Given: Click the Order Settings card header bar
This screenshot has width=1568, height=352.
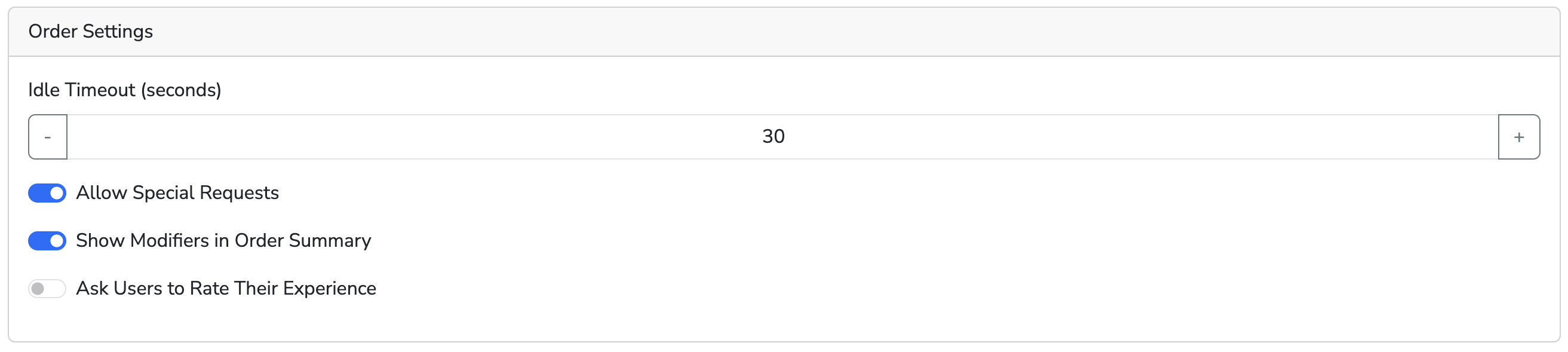Looking at the screenshot, I should pyautogui.click(x=784, y=32).
